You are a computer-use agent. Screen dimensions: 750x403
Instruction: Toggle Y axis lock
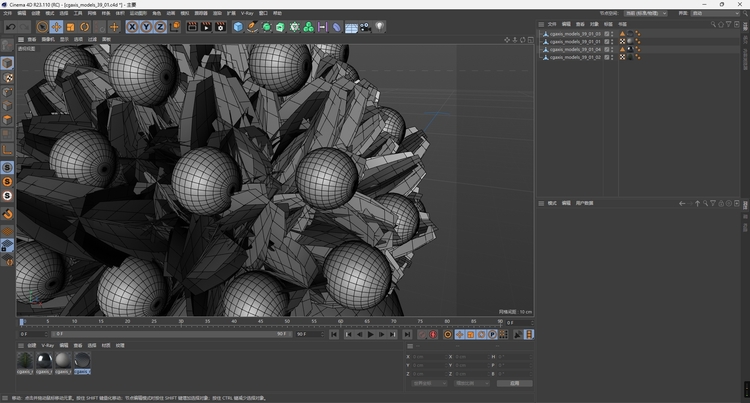click(x=146, y=27)
